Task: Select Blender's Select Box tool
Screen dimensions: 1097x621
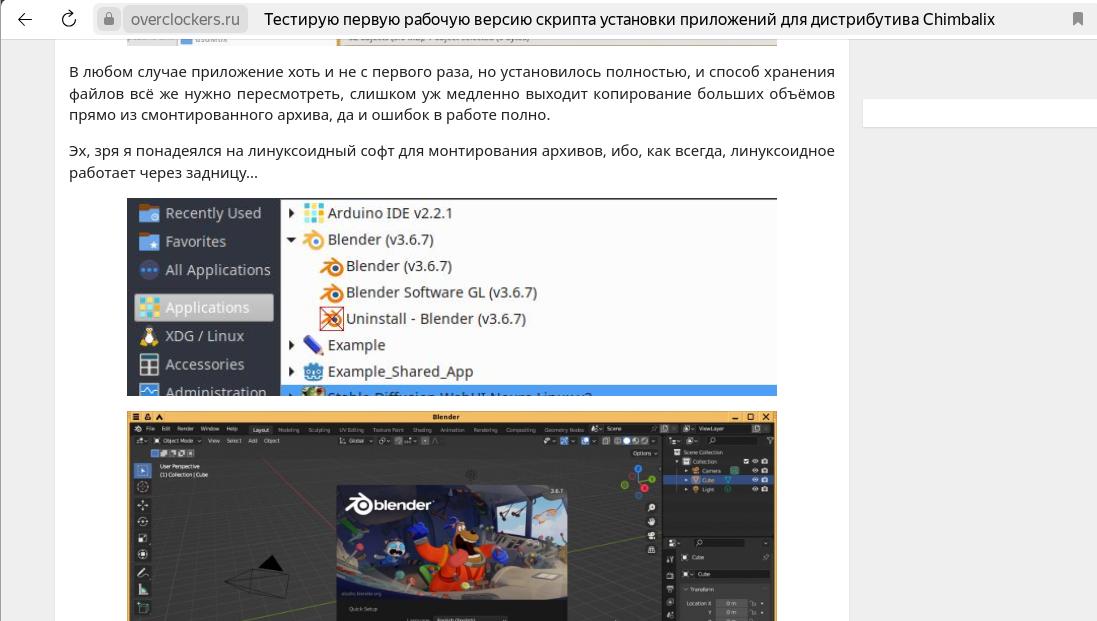Action: [143, 471]
